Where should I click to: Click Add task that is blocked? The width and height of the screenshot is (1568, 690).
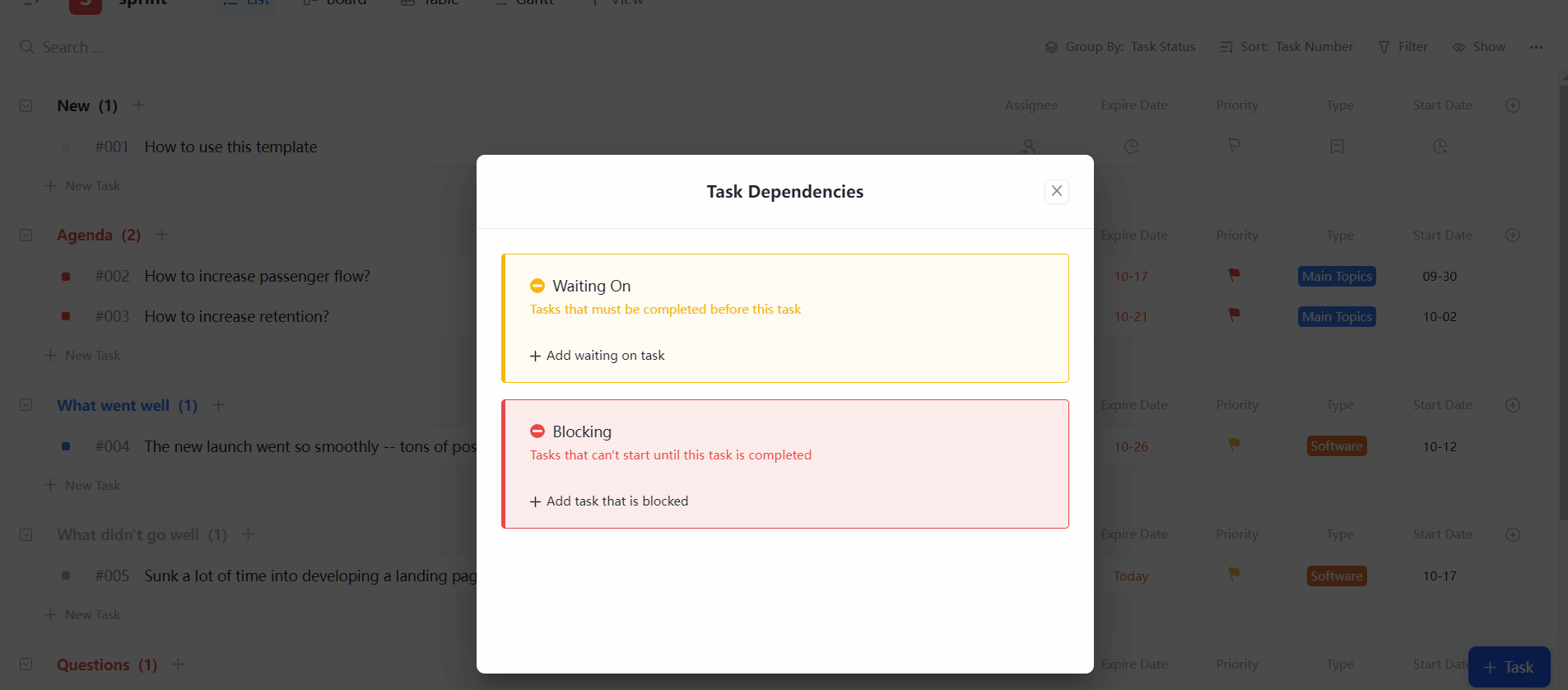click(x=608, y=501)
